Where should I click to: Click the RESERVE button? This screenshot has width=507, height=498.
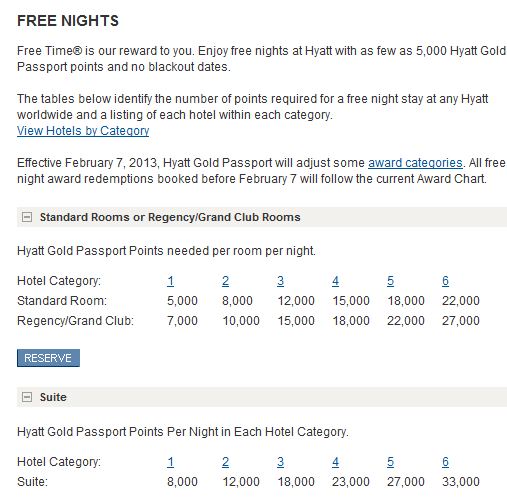point(48,358)
